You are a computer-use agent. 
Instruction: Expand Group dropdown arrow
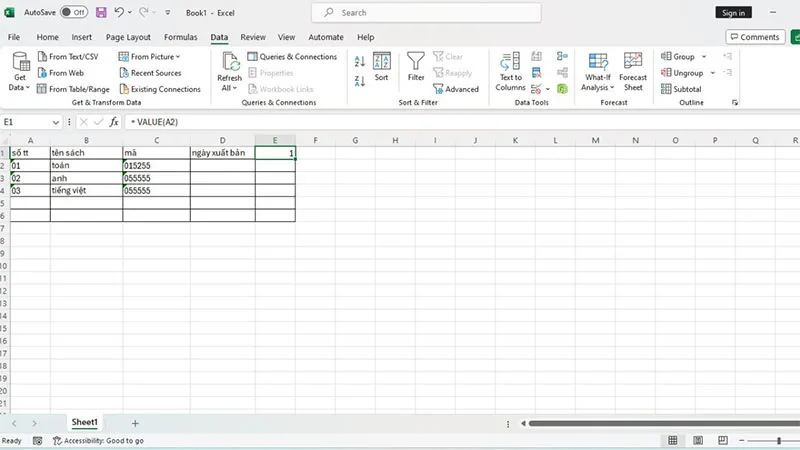704,57
